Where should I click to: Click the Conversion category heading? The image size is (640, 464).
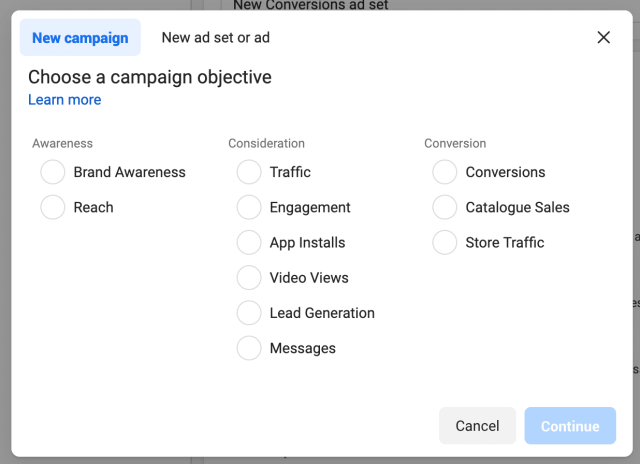click(x=455, y=144)
